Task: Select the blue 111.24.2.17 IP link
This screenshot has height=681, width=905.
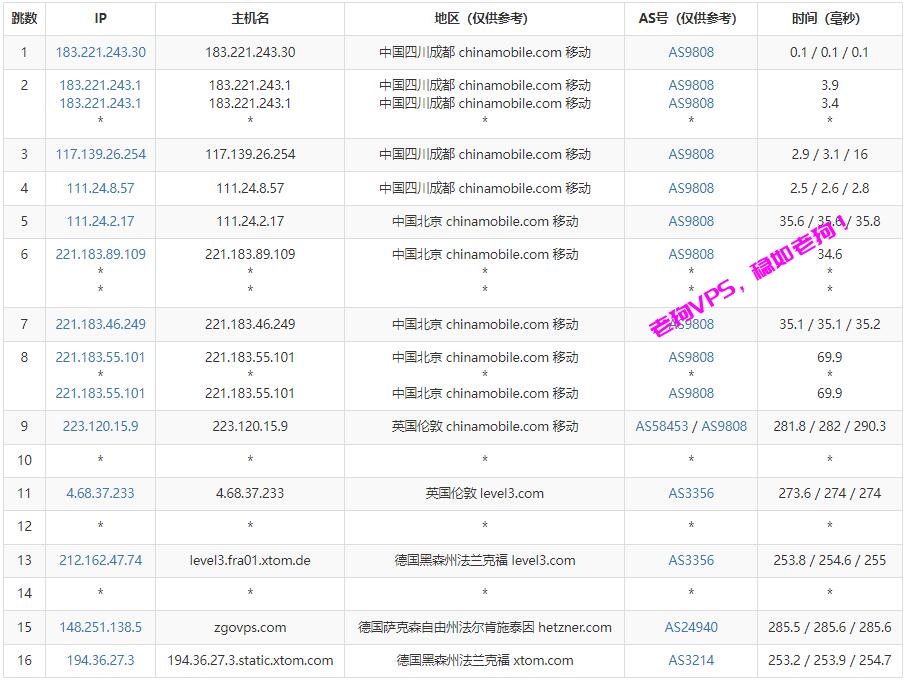Action: (100, 221)
